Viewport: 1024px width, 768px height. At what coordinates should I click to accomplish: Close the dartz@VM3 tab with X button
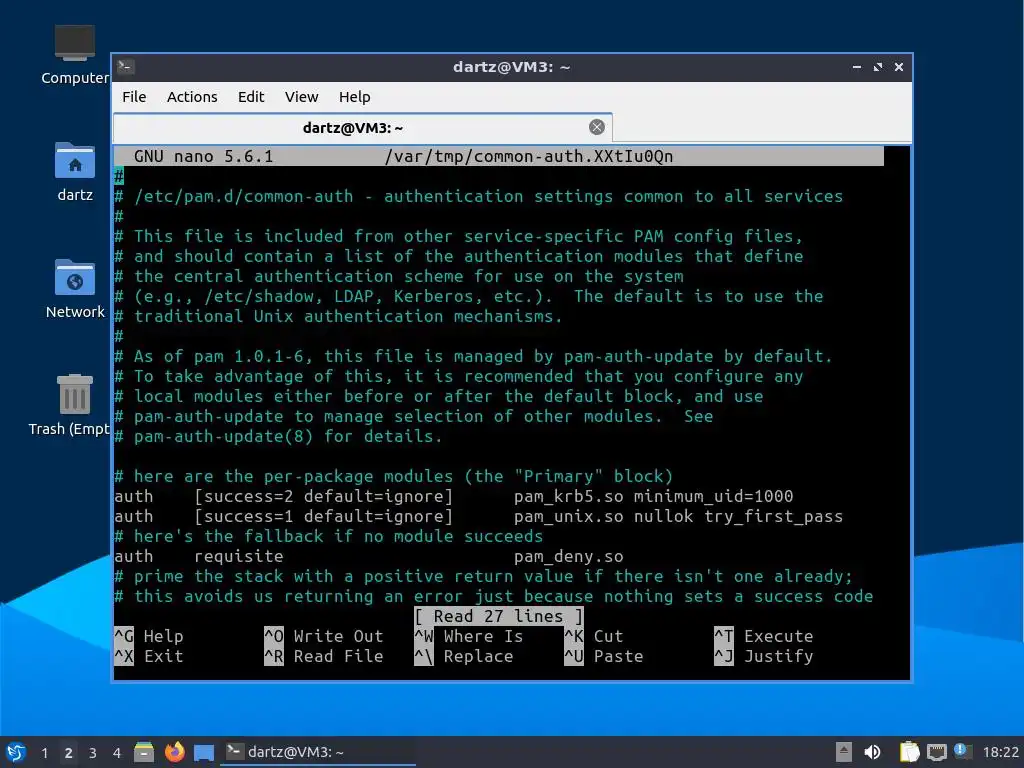pos(596,127)
